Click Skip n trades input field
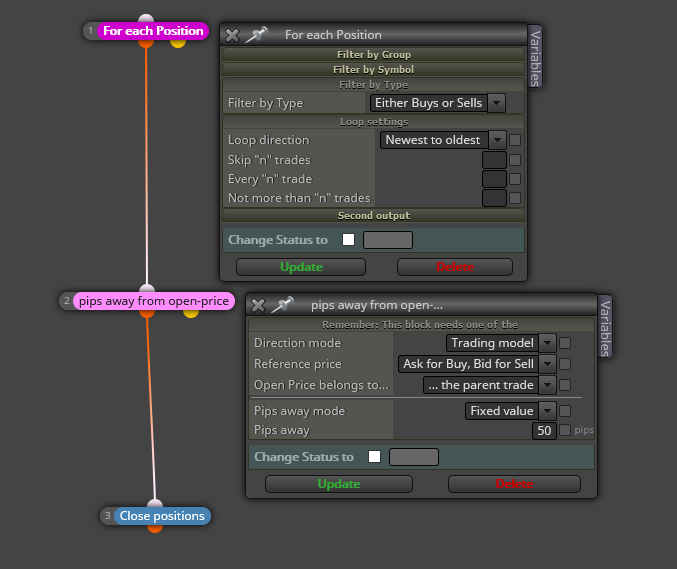Viewport: 677px width, 569px height. pos(494,160)
